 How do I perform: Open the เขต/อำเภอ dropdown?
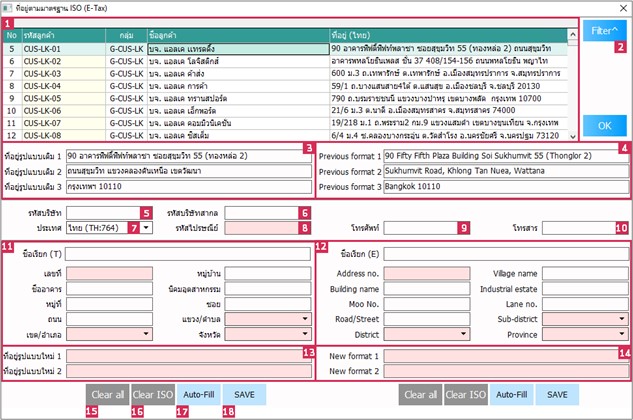(146, 334)
